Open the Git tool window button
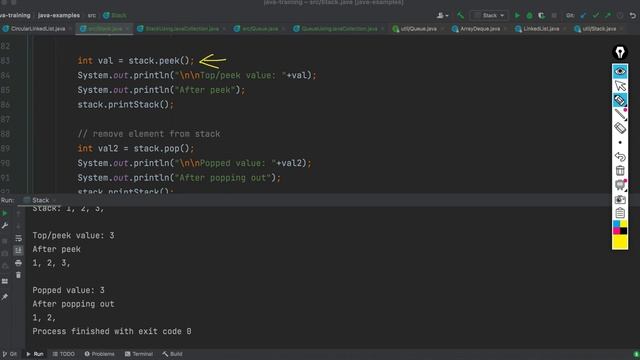 click(x=10, y=354)
